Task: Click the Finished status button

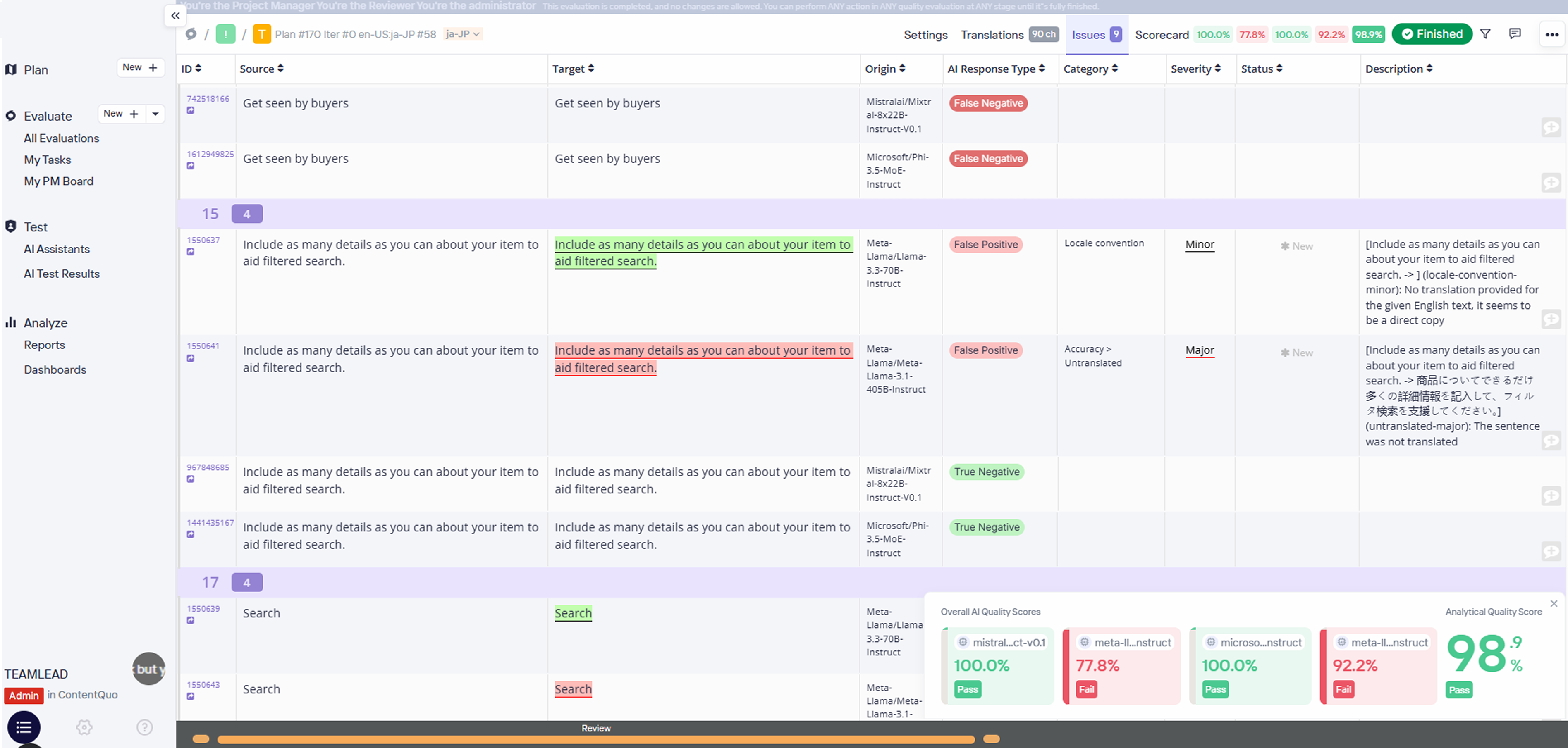Action: click(1432, 34)
